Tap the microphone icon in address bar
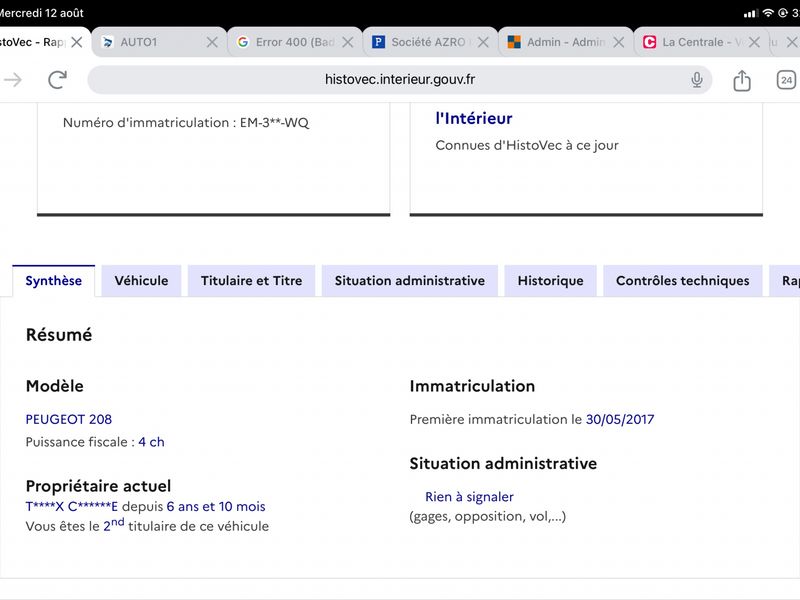This screenshot has height=600, width=800. pyautogui.click(x=696, y=80)
